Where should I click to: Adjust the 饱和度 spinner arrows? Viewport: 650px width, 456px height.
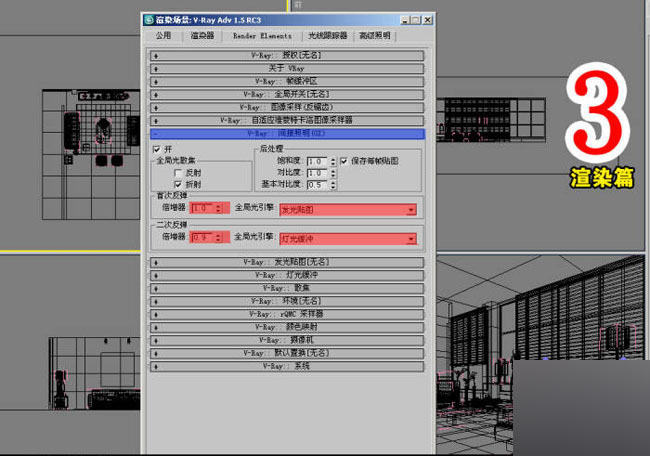click(x=333, y=161)
